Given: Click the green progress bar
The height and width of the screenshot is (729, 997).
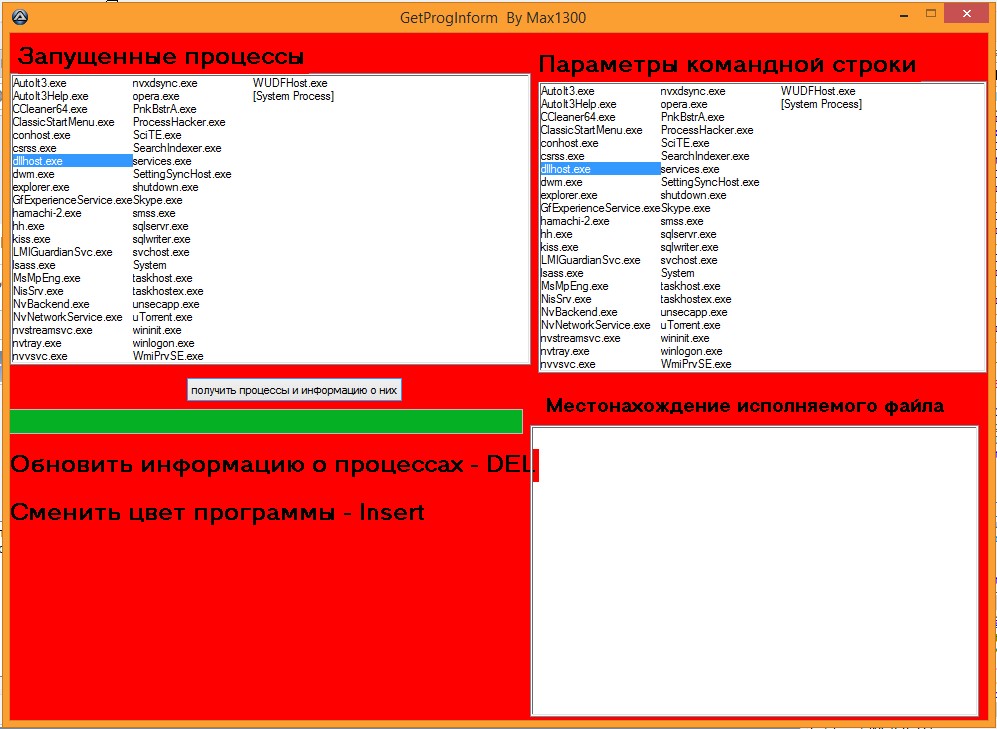Looking at the screenshot, I should pyautogui.click(x=266, y=422).
